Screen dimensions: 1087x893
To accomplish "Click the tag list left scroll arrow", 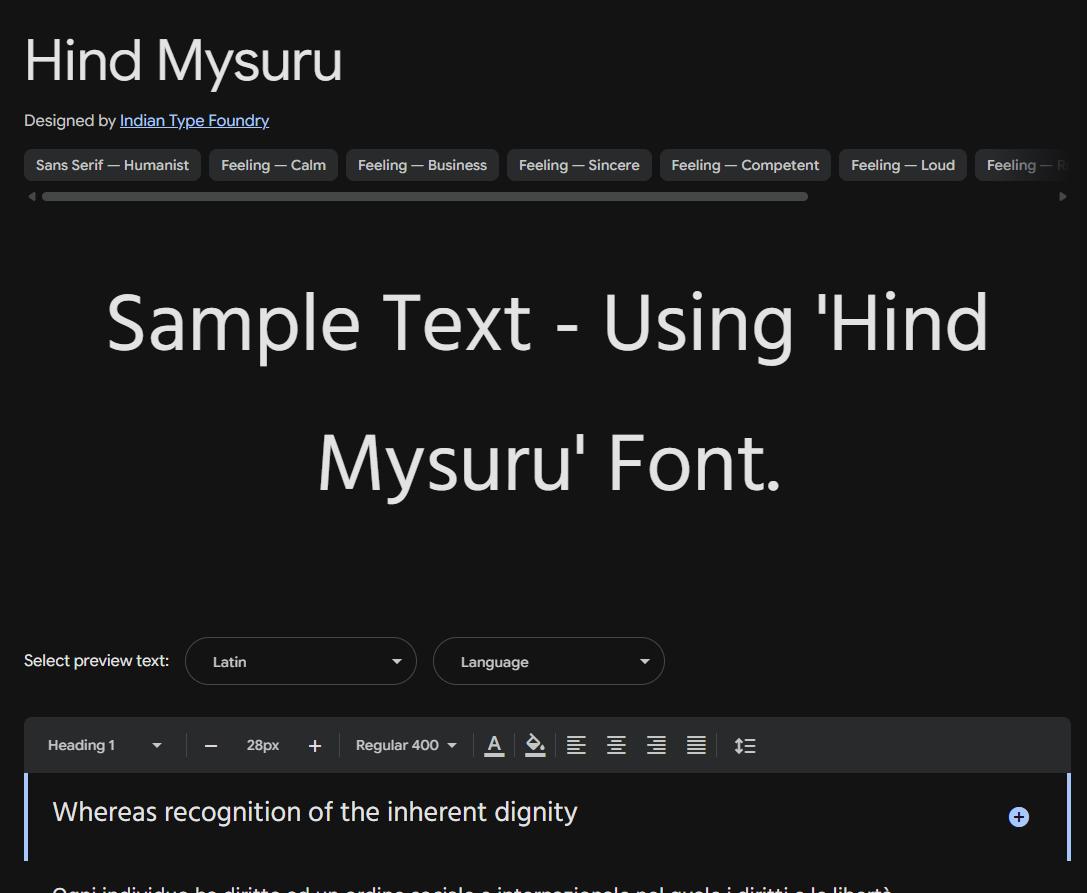I will click(x=32, y=197).
